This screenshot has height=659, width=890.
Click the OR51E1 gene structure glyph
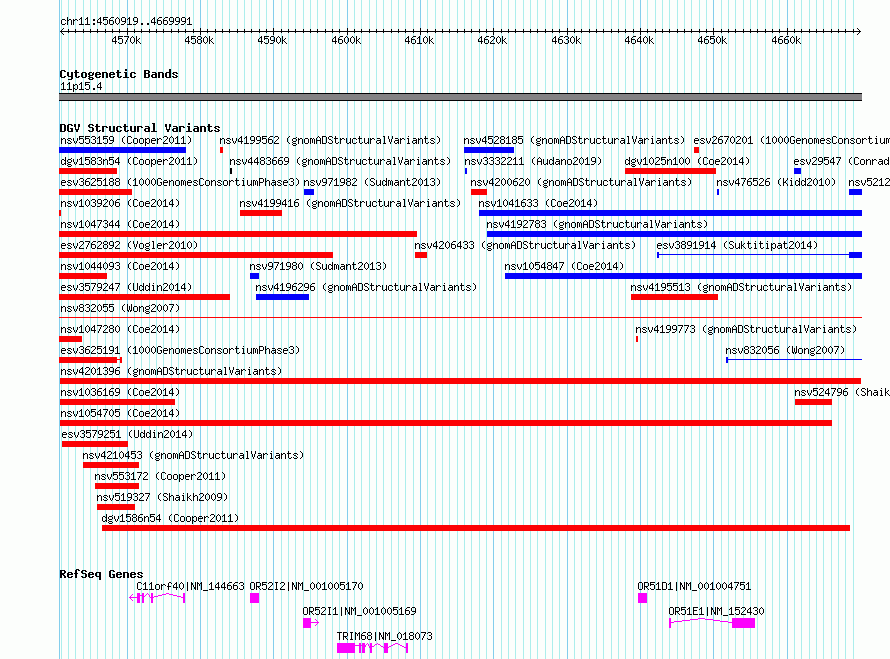click(x=712, y=623)
